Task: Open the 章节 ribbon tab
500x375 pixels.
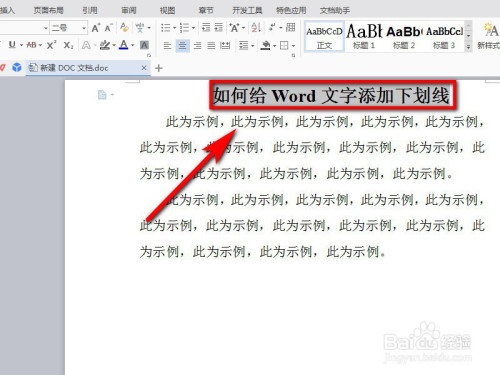Action: click(206, 10)
